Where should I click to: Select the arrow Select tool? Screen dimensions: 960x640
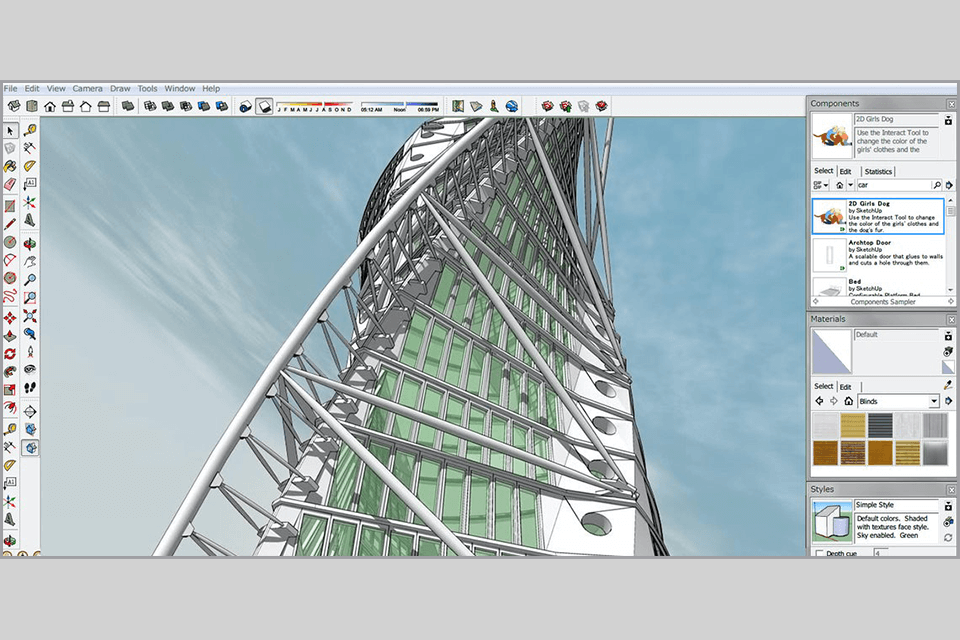coord(10,130)
